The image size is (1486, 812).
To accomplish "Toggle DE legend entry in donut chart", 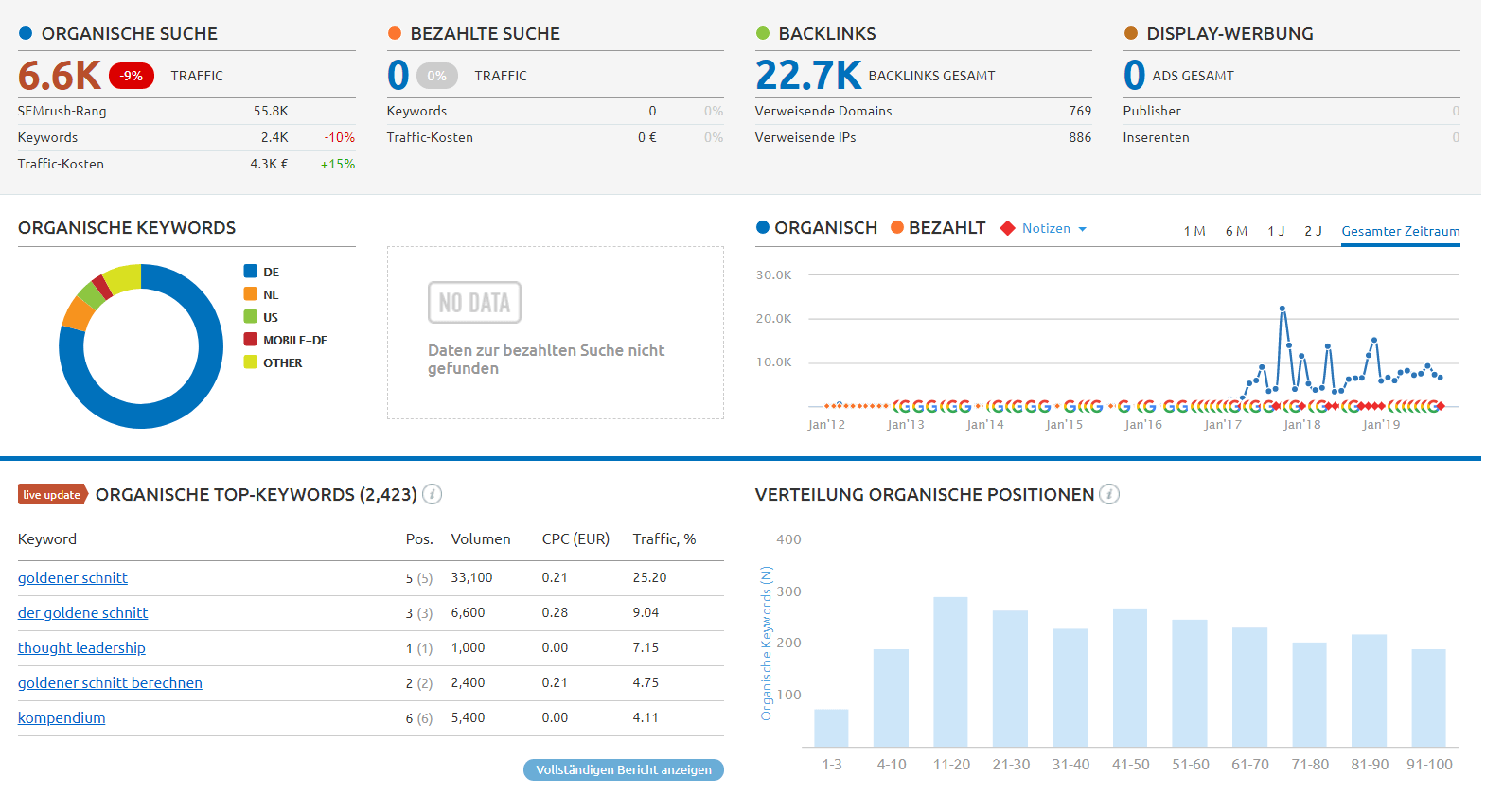I will click(x=262, y=272).
